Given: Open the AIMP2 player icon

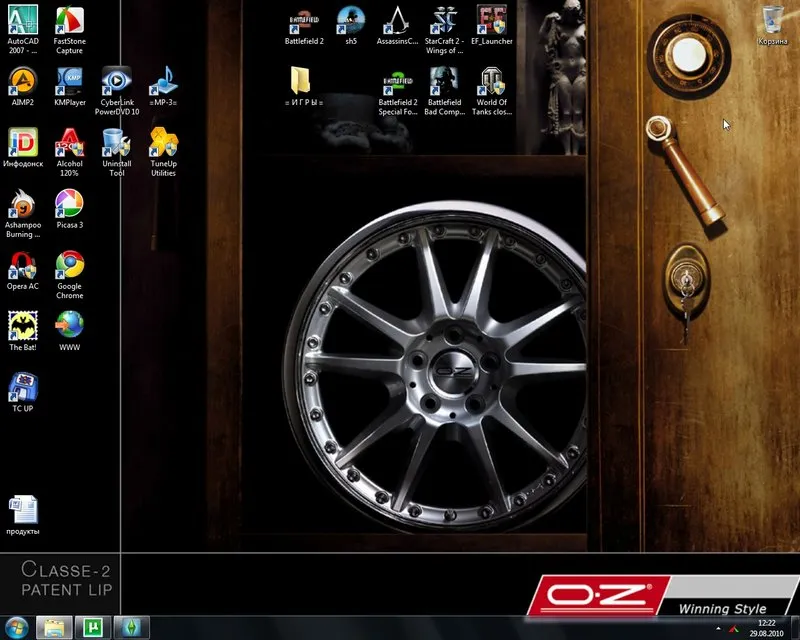Looking at the screenshot, I should point(23,86).
